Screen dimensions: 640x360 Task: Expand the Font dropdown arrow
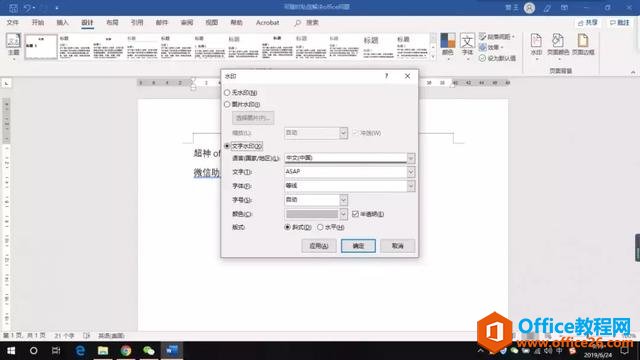411,186
